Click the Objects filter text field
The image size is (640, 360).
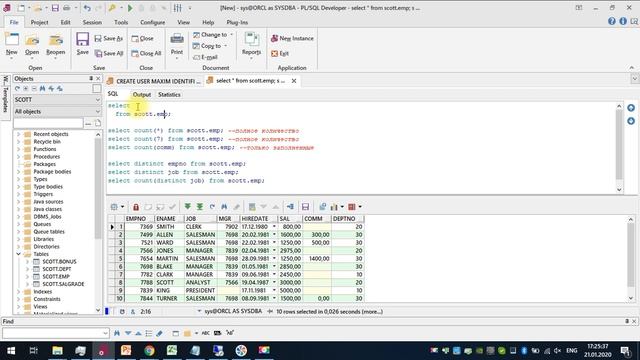(x=48, y=123)
